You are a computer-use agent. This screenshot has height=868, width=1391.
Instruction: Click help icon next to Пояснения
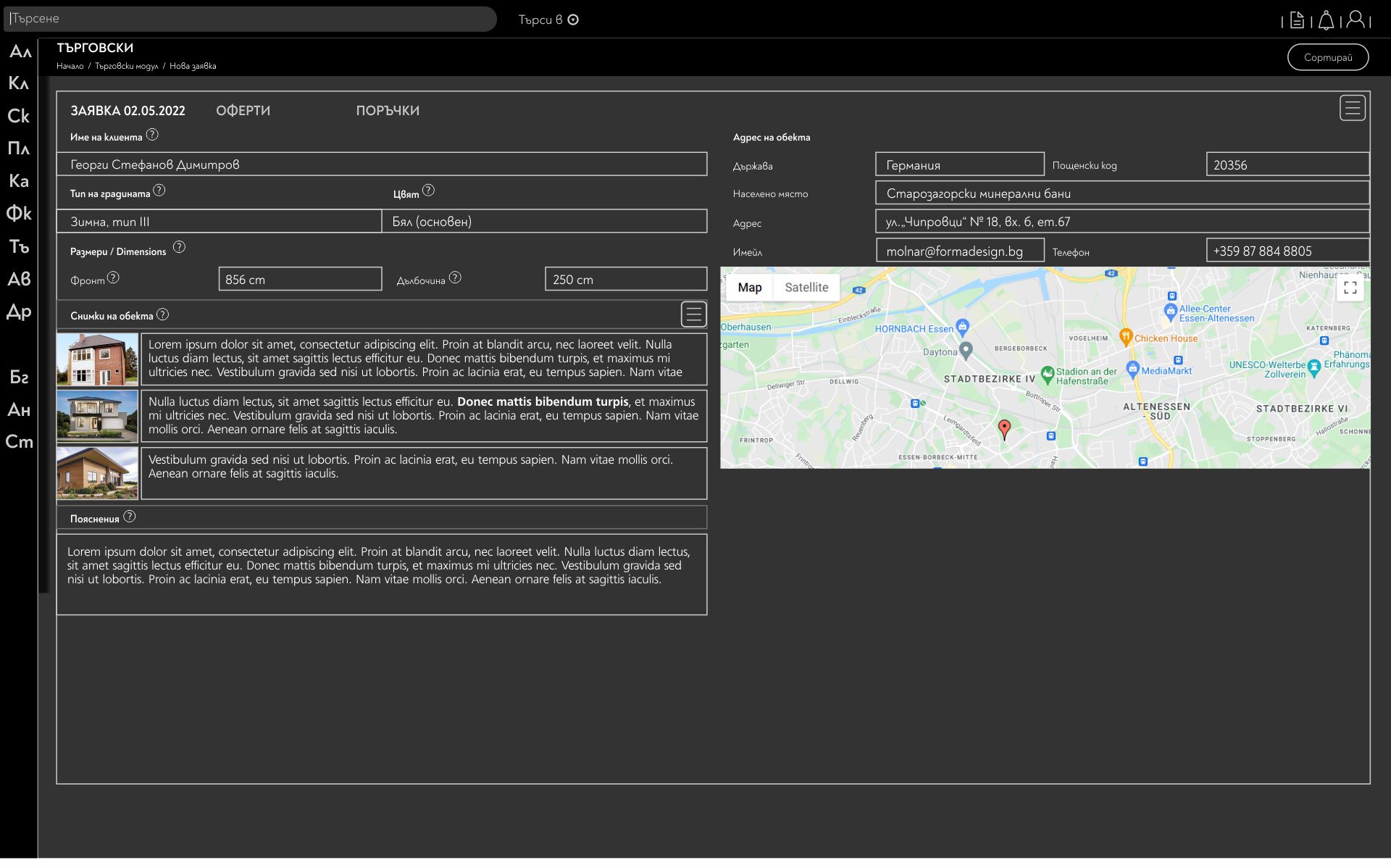[129, 517]
